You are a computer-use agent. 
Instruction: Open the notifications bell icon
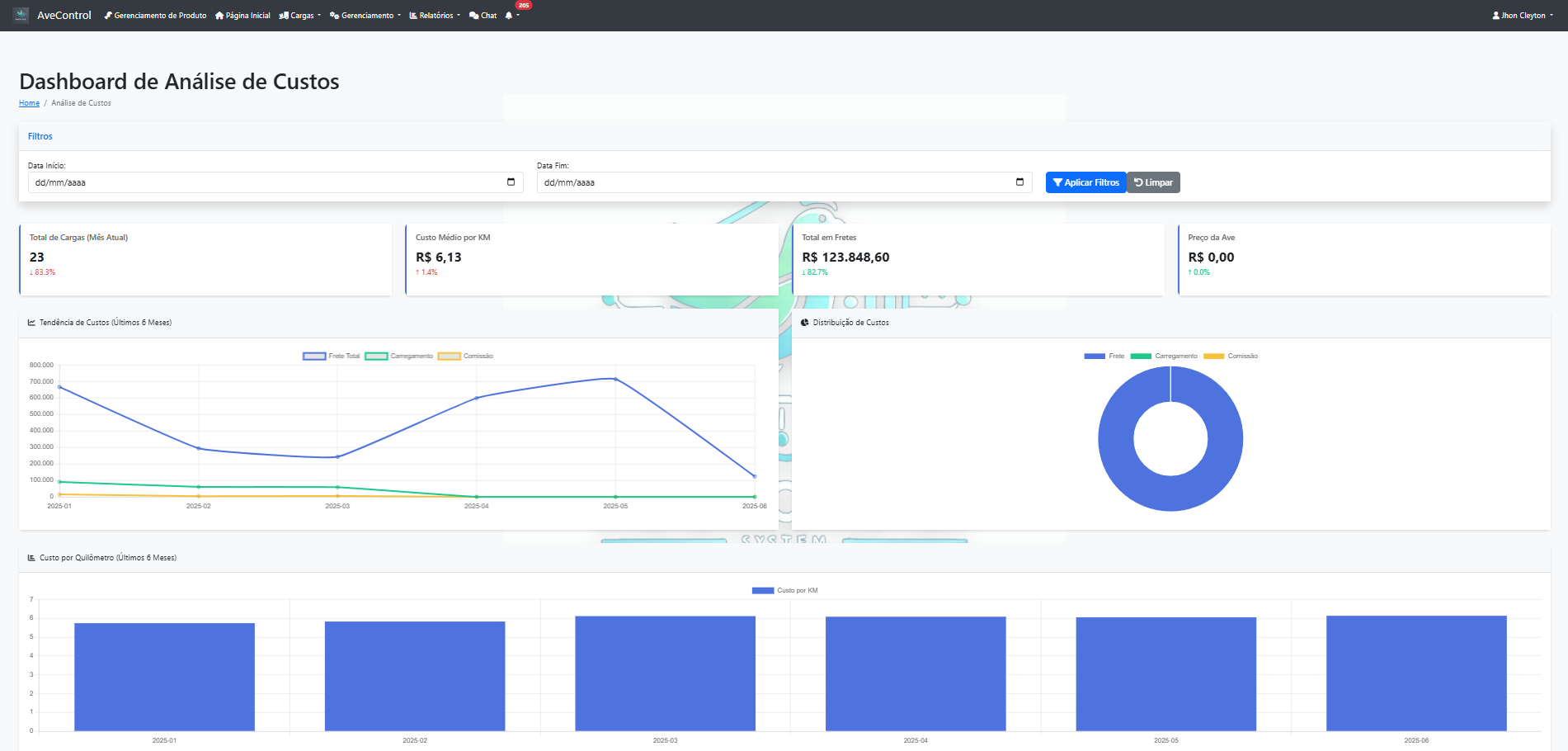(509, 16)
